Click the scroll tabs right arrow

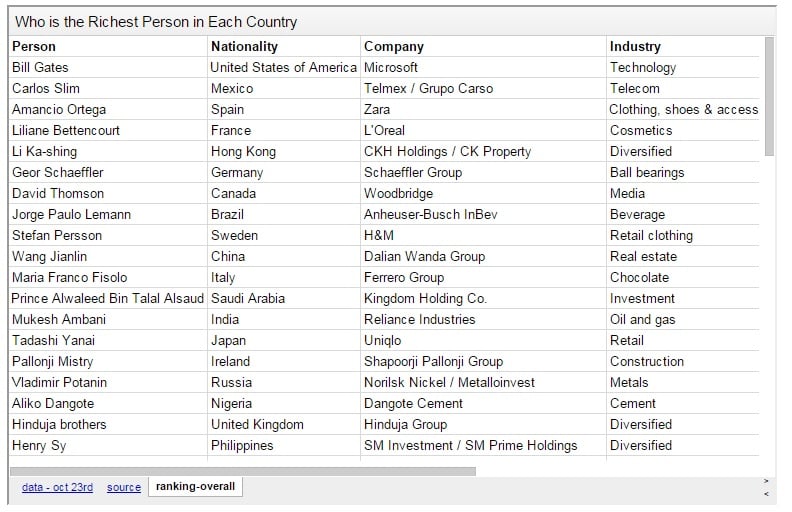pyautogui.click(x=766, y=481)
